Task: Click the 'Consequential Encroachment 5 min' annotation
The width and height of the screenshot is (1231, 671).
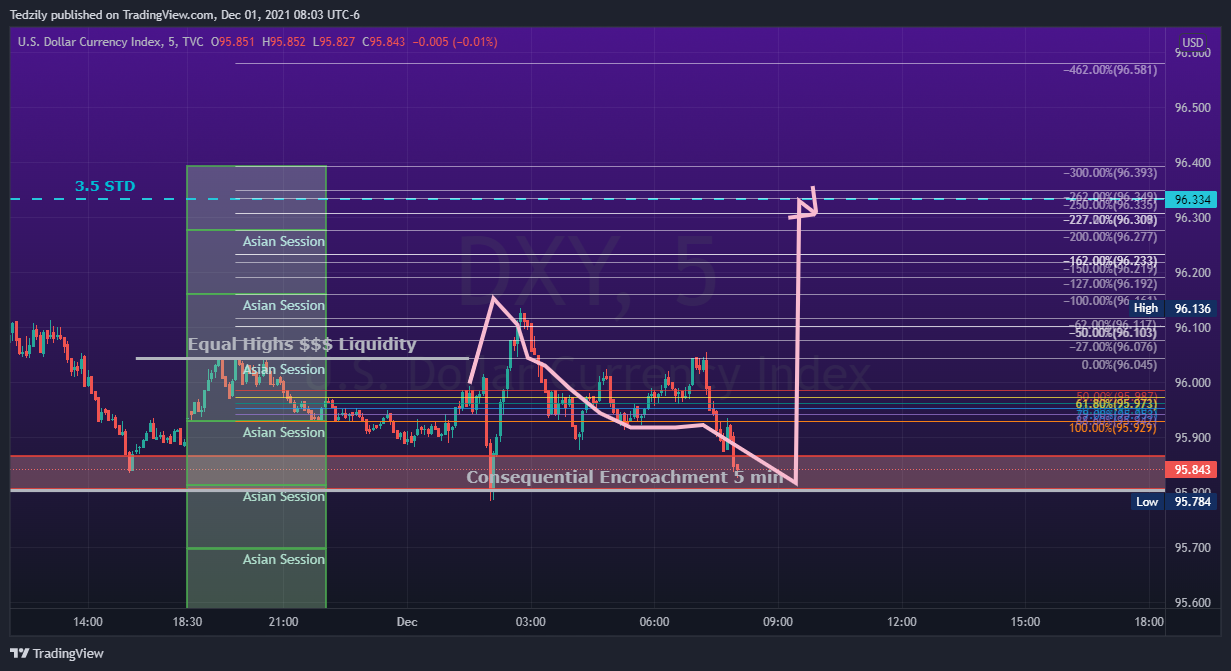Action: (x=625, y=477)
